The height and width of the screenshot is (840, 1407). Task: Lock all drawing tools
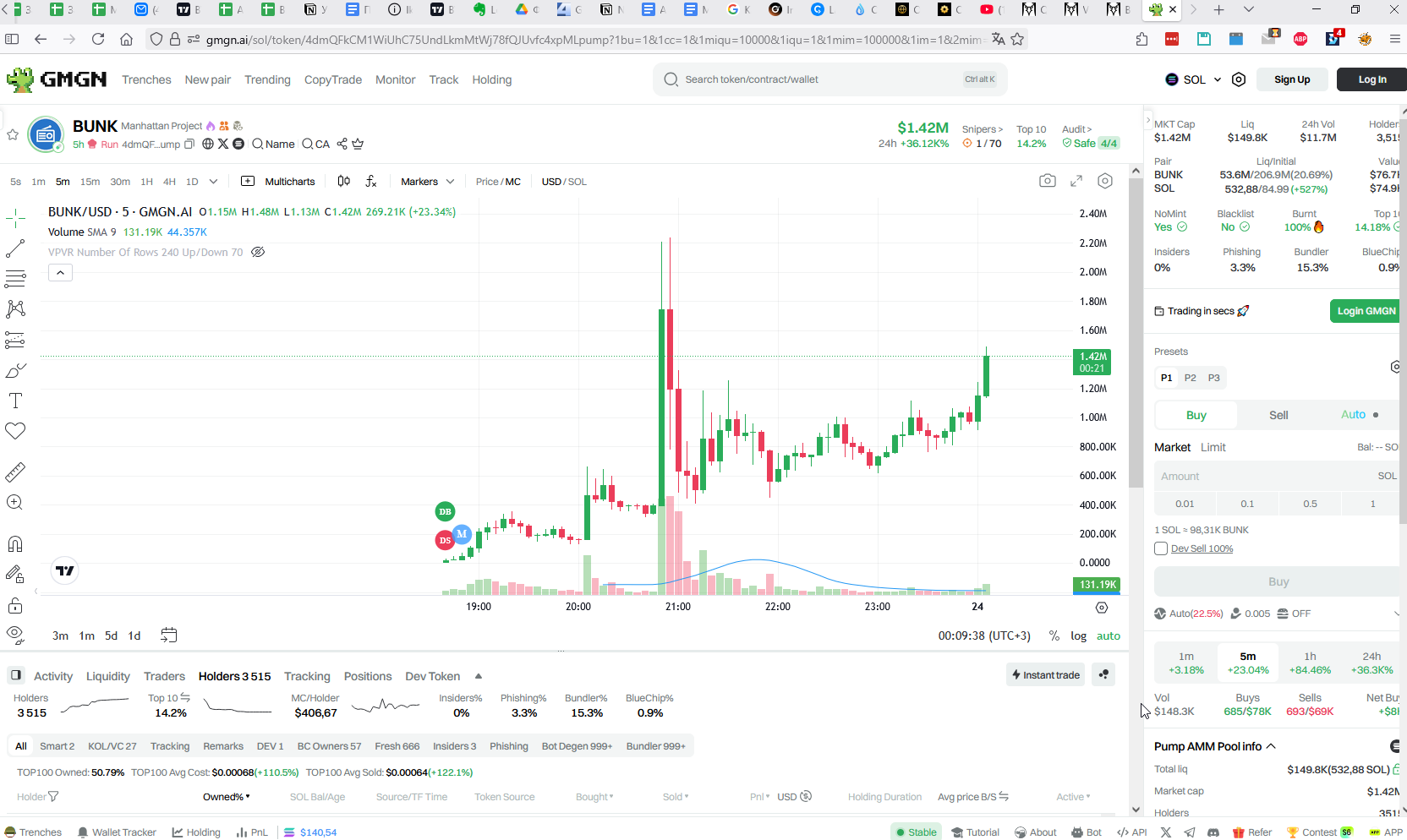pyautogui.click(x=15, y=605)
